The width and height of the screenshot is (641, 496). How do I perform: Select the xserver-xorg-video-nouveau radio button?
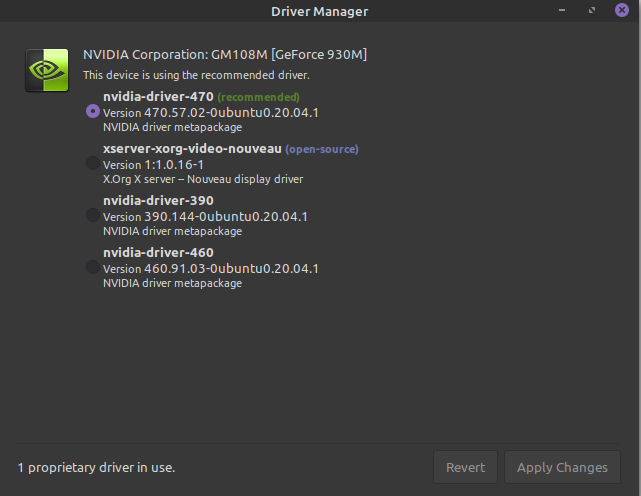[93, 163]
